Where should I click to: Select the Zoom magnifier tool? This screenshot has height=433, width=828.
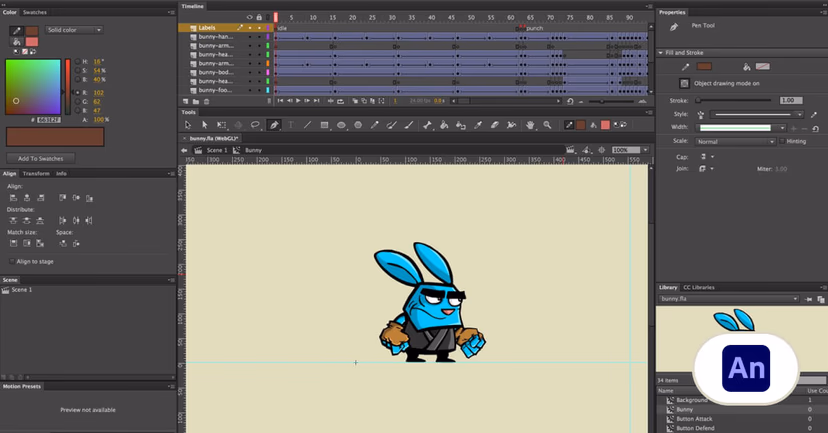pyautogui.click(x=547, y=125)
